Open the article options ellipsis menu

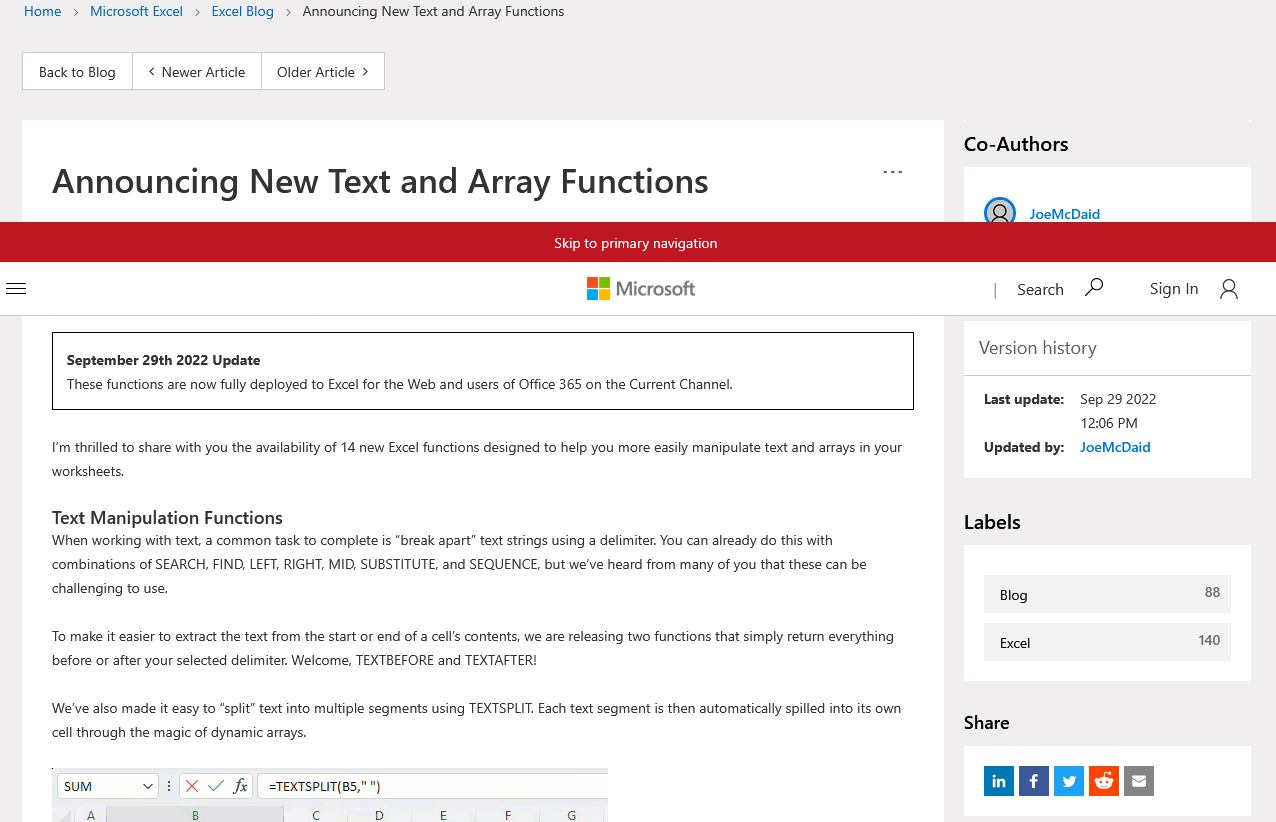click(893, 172)
